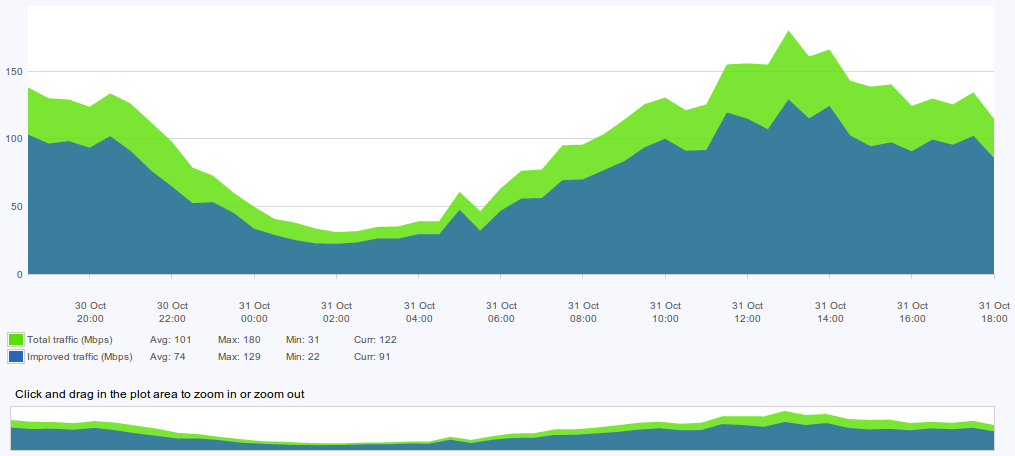Screen dimensions: 1015x456
Task: Click 'Max: 180' in Total traffic row
Action: point(239,339)
